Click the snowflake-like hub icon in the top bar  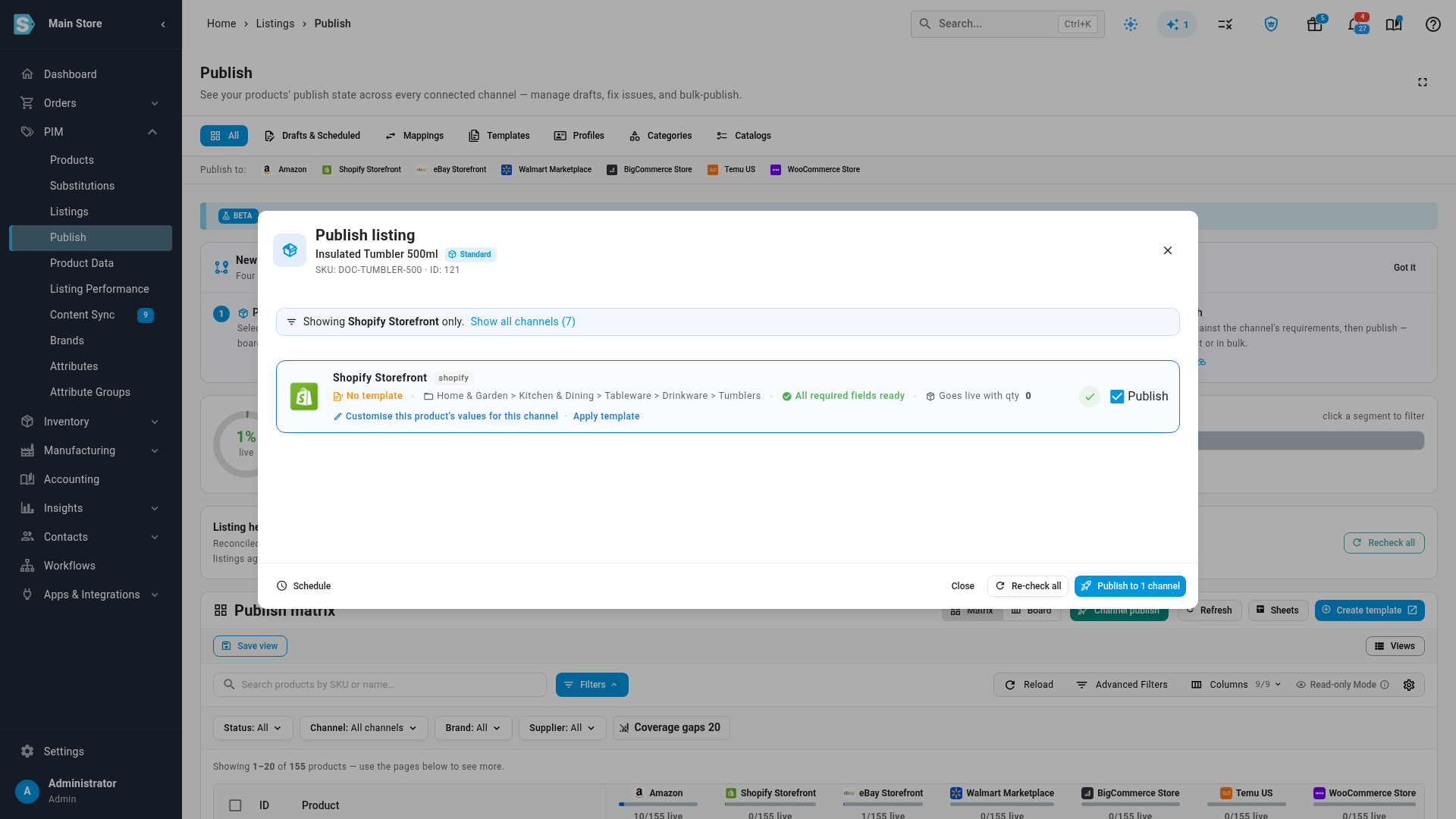[1131, 24]
